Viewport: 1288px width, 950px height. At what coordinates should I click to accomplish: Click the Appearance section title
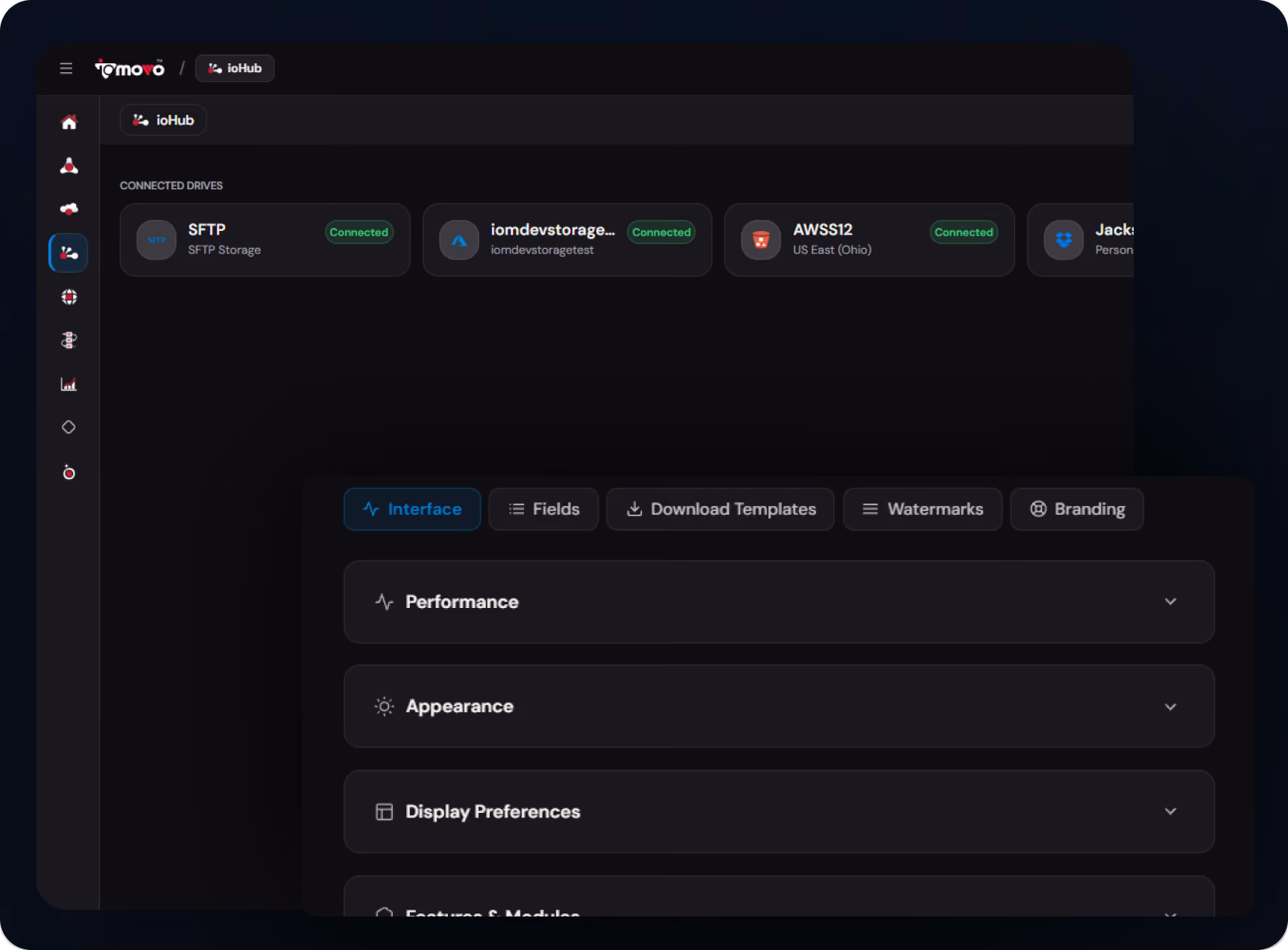coord(460,706)
